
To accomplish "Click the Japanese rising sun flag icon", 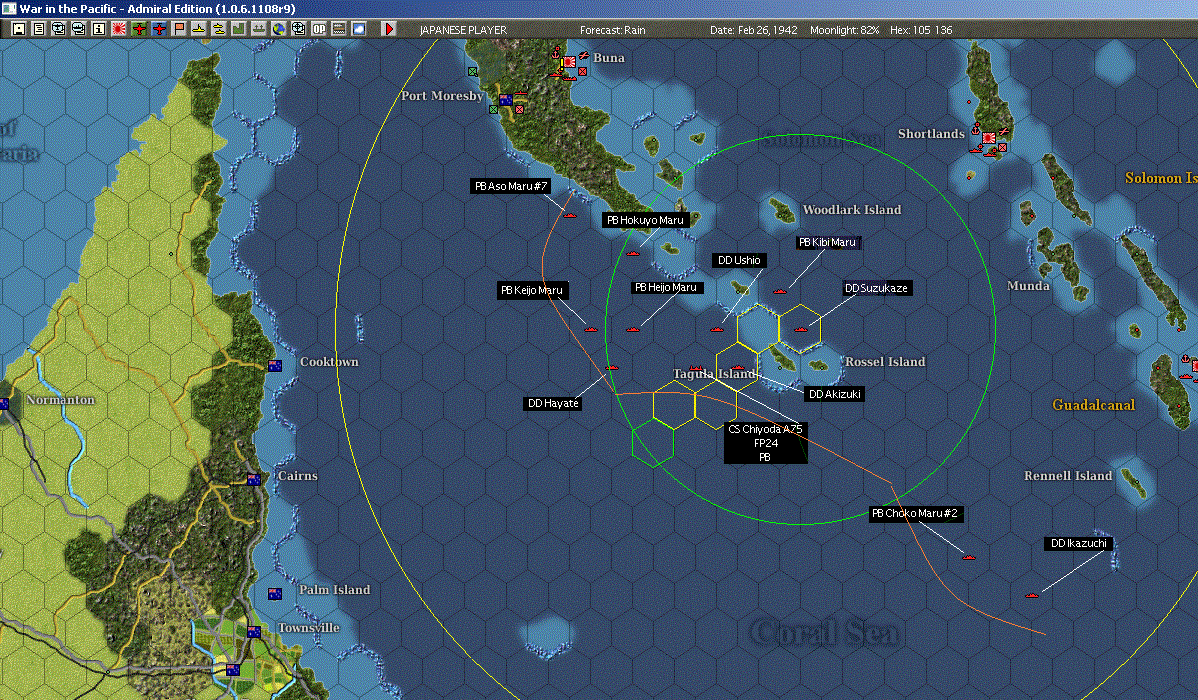I will point(118,29).
